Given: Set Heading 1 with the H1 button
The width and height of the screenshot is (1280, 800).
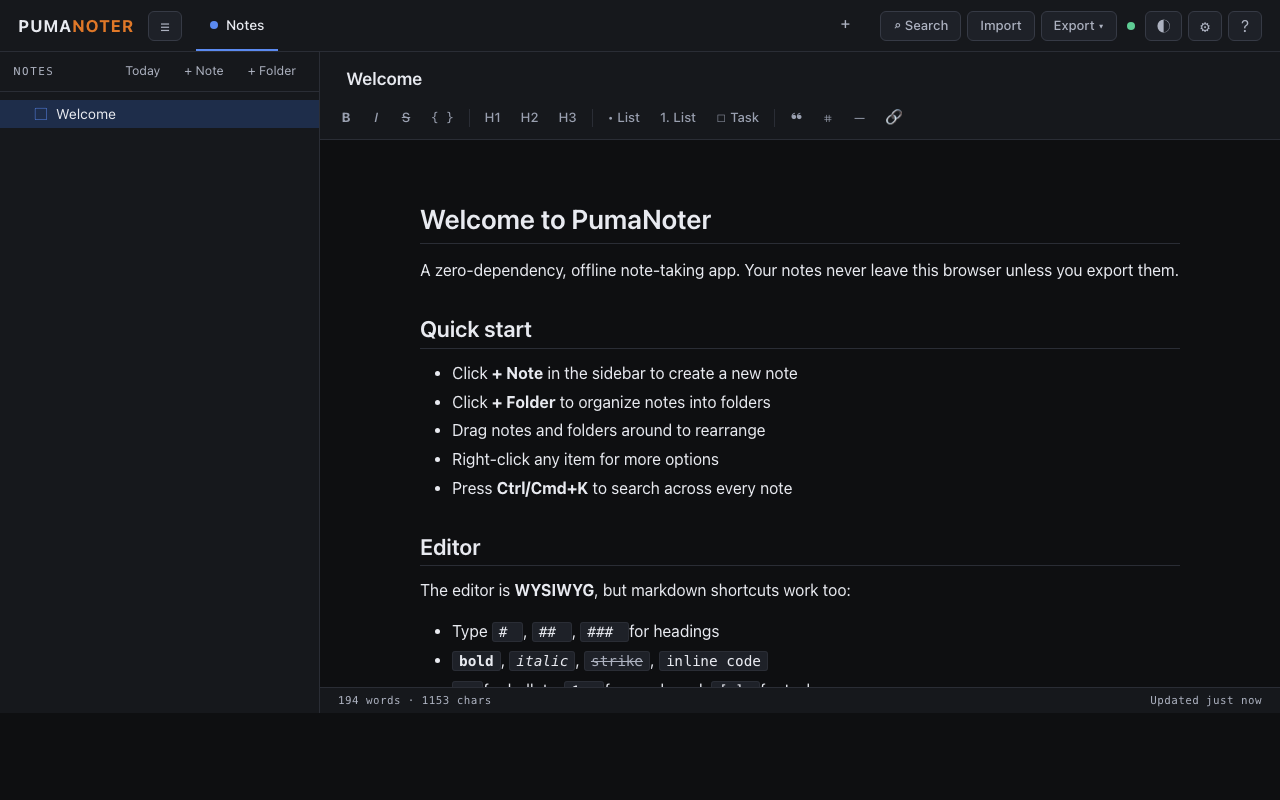Looking at the screenshot, I should [493, 118].
